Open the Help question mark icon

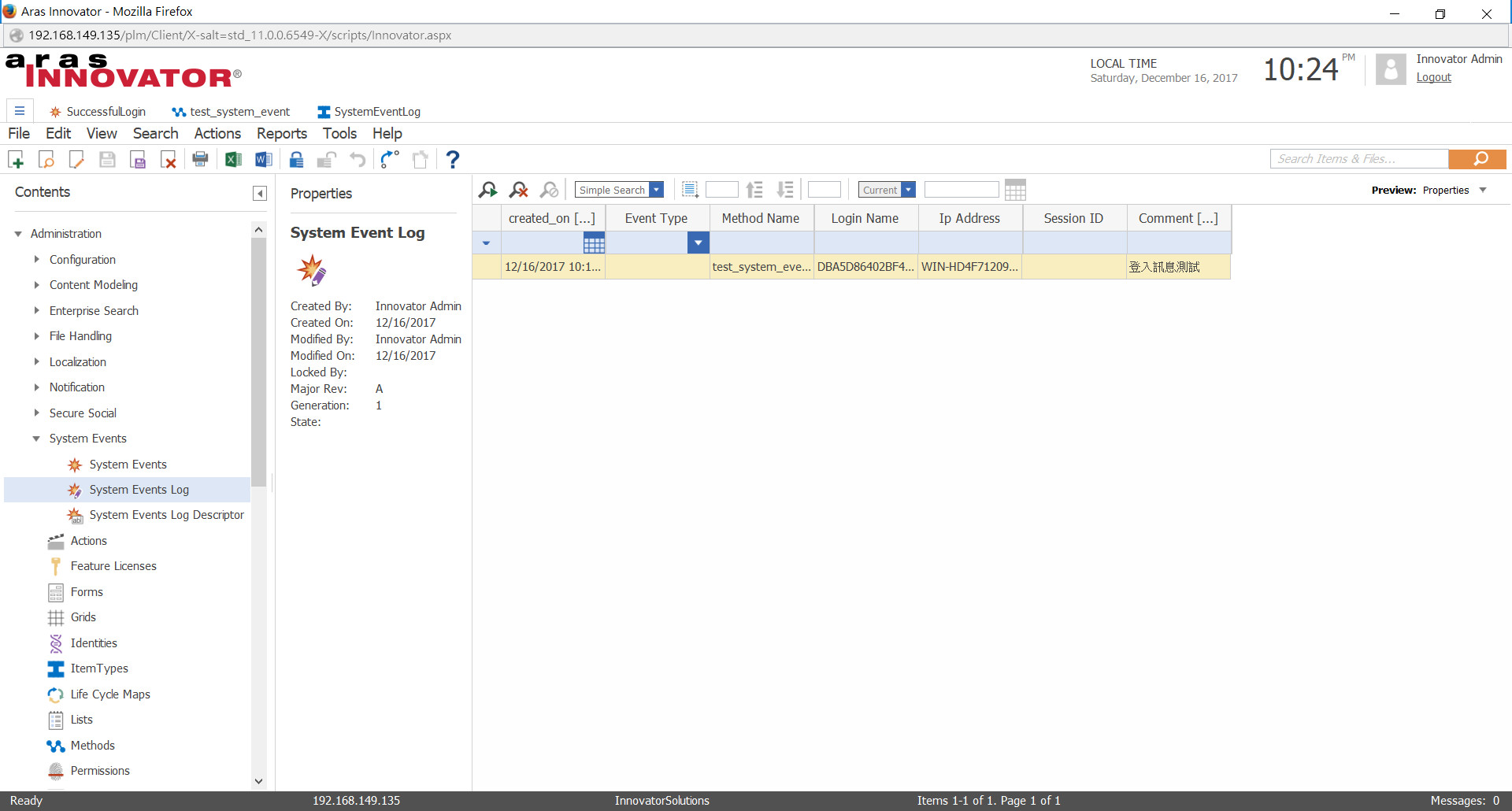coord(453,160)
